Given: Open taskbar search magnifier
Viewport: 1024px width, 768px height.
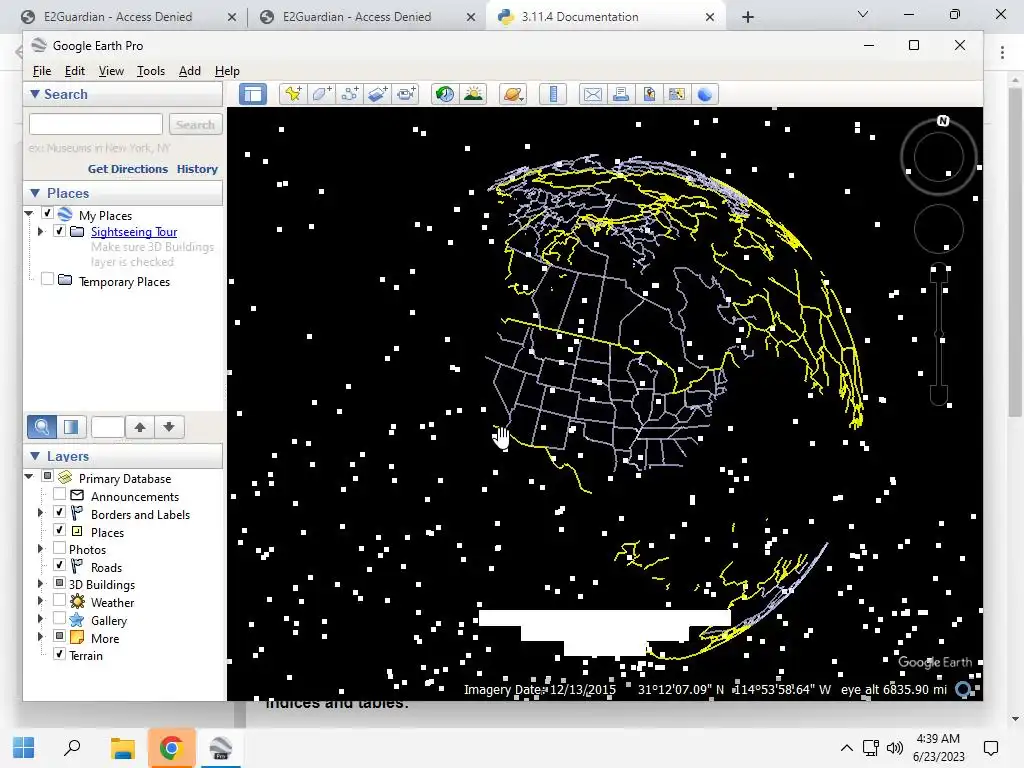Looking at the screenshot, I should tap(72, 748).
